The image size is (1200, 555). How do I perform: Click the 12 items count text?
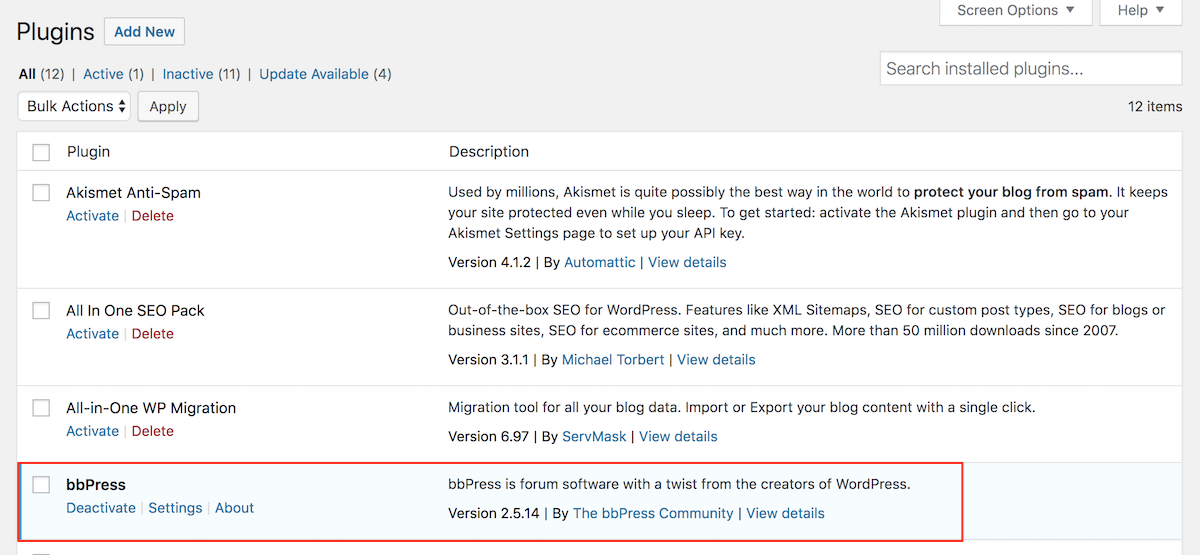click(x=1155, y=106)
